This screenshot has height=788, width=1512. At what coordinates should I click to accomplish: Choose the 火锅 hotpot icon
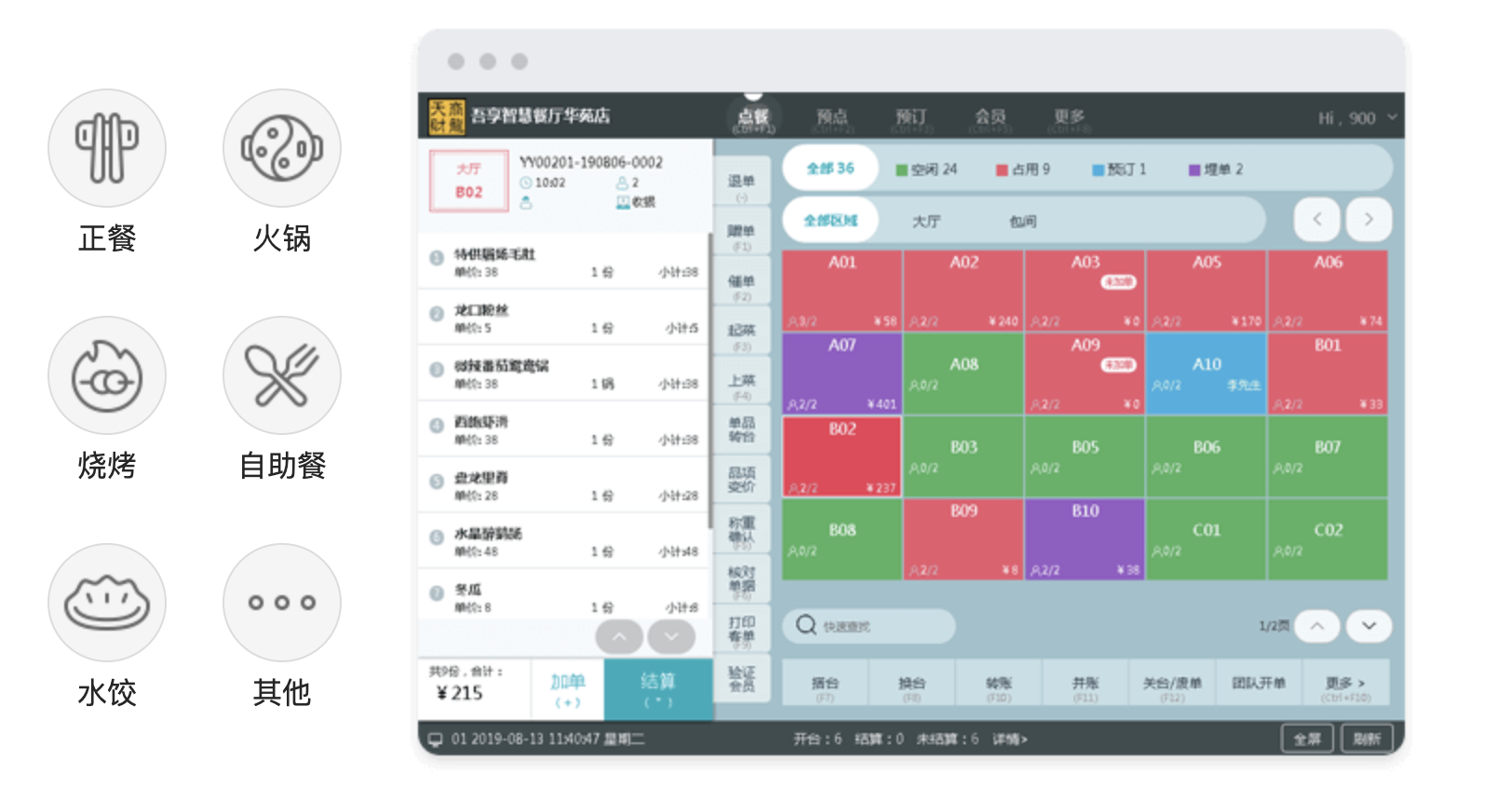[282, 148]
